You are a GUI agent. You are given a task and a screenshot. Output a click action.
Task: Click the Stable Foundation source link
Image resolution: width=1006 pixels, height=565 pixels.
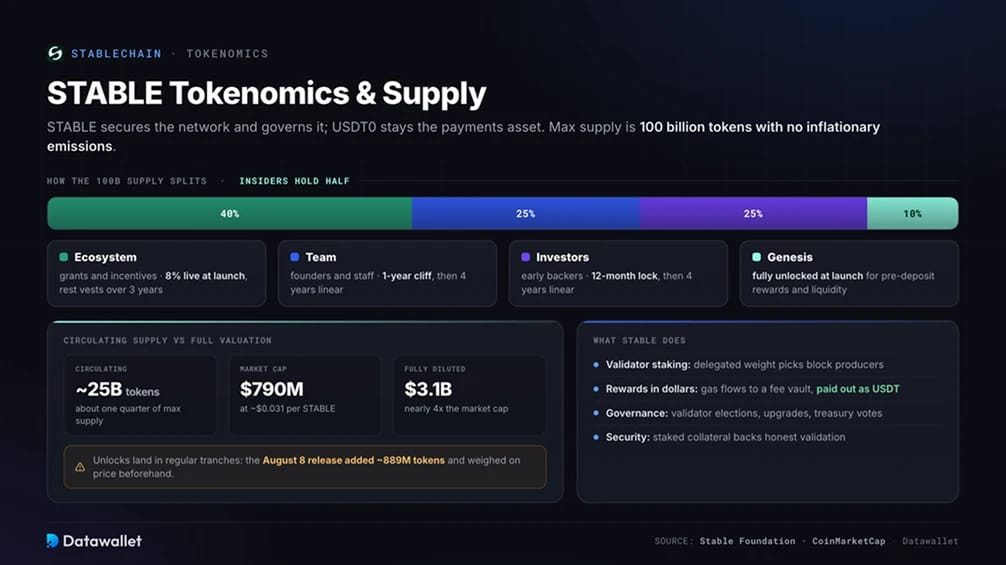(x=747, y=541)
